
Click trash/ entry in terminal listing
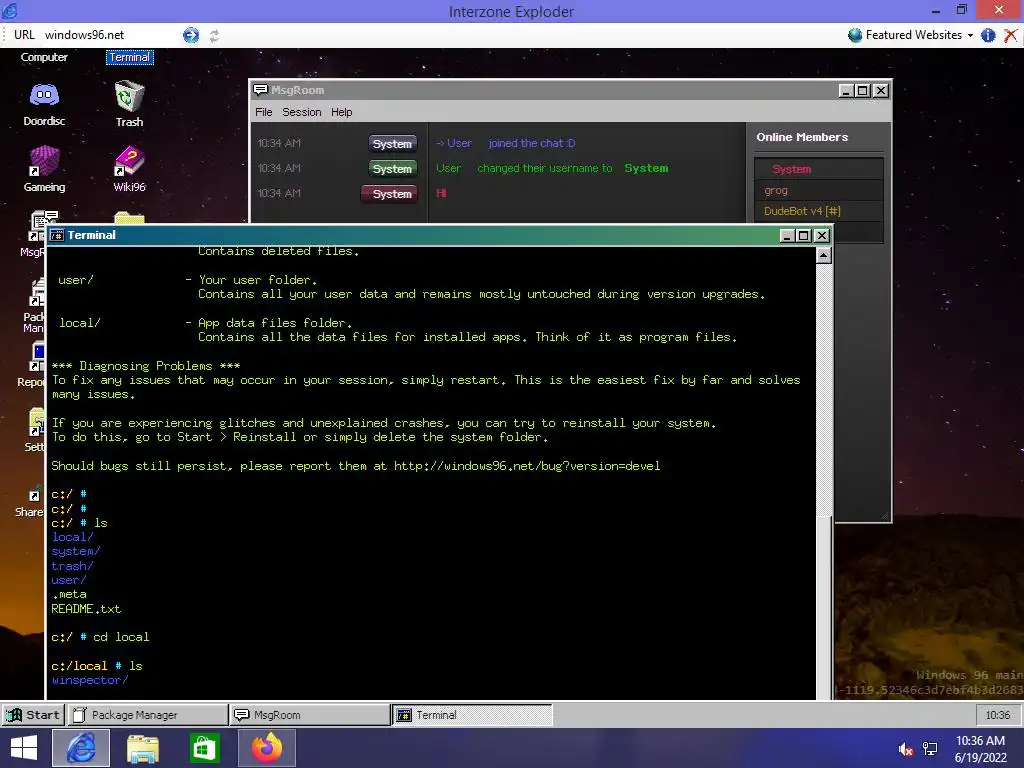[x=72, y=566]
